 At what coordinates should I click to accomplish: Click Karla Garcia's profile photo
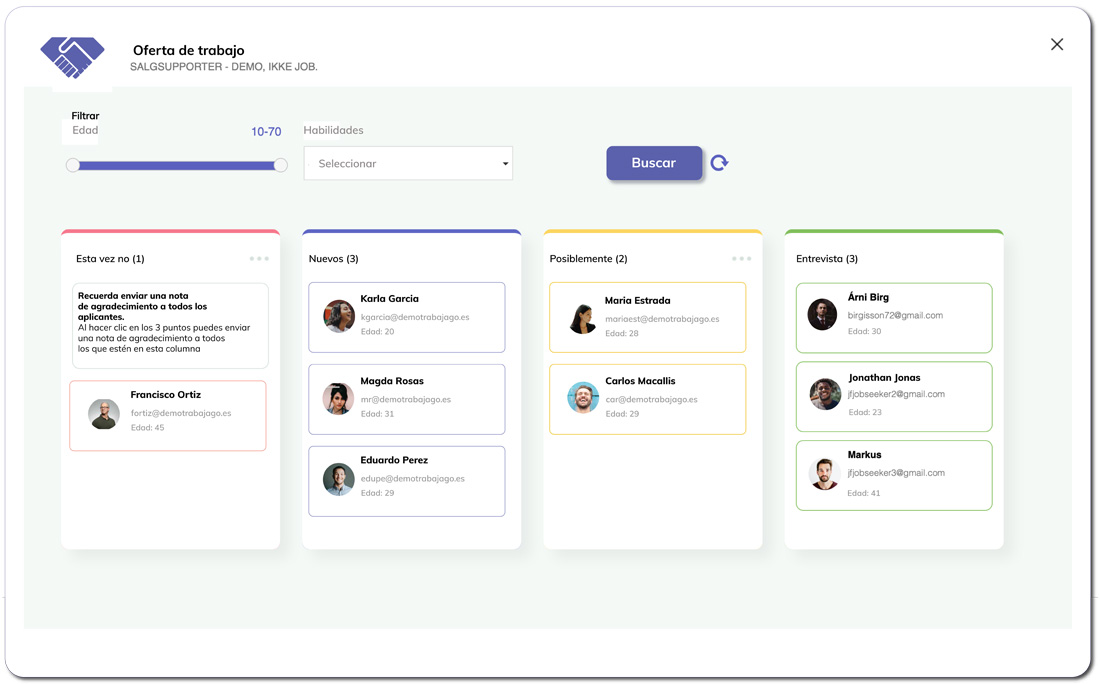click(339, 316)
